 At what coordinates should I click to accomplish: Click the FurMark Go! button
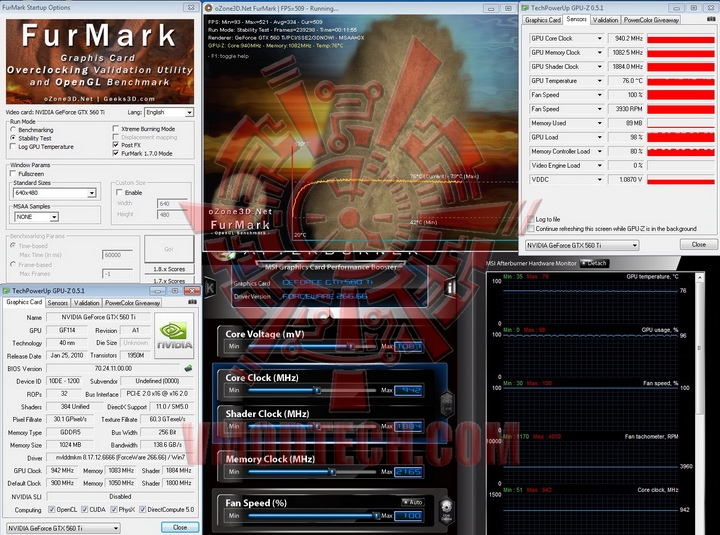[x=169, y=249]
